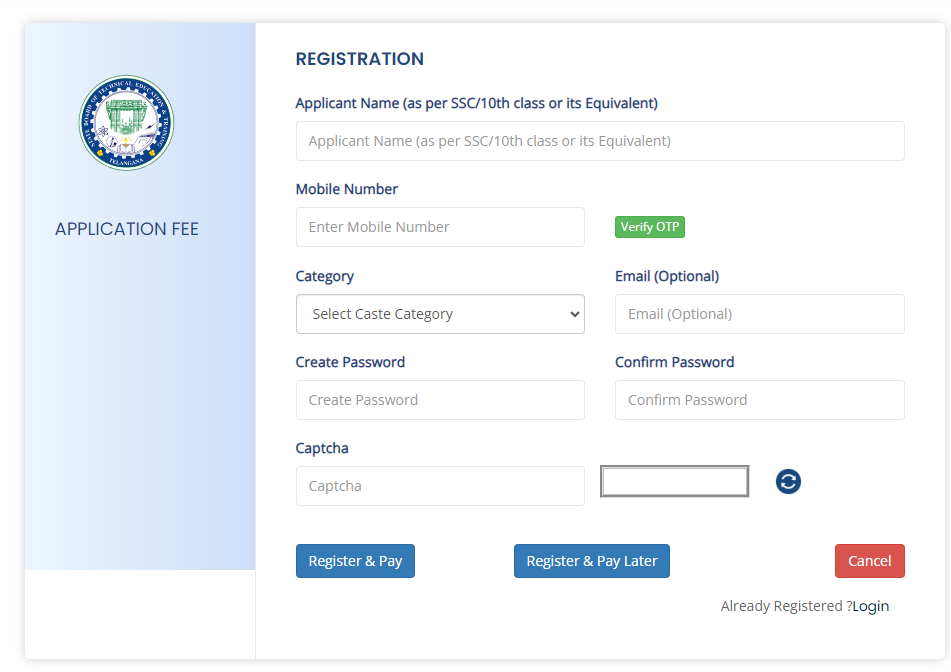Choose Register & Pay Later
Image resolution: width=951 pixels, height=672 pixels.
point(591,561)
